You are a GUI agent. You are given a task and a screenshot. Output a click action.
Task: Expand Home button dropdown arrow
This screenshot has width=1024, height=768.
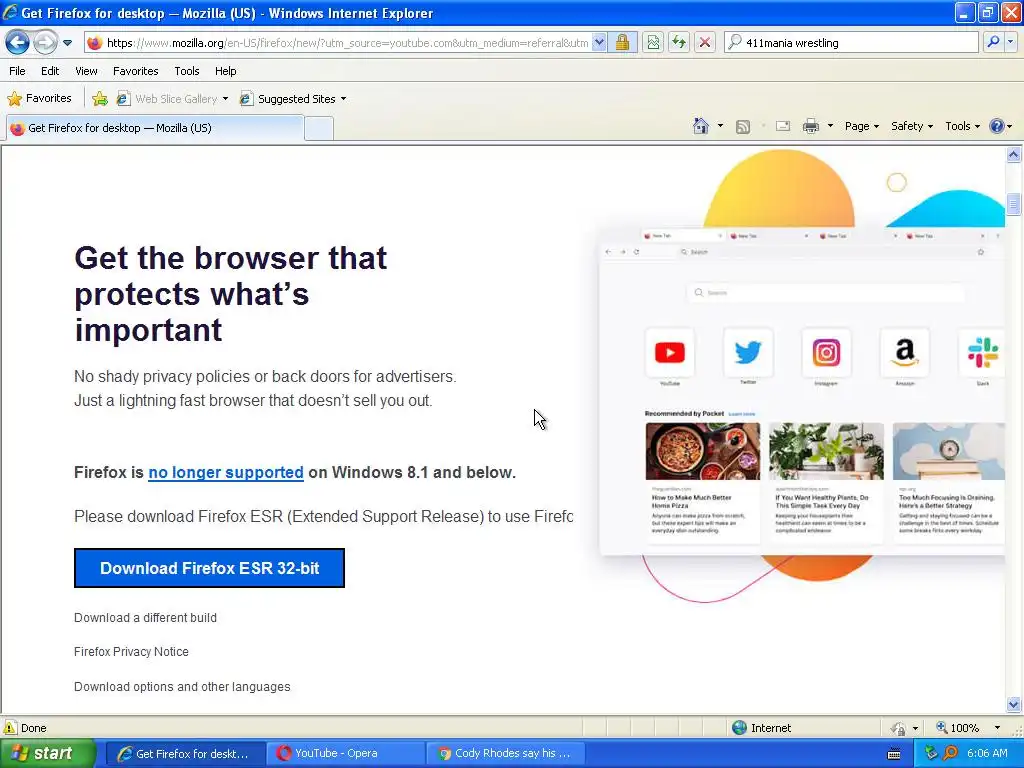point(720,126)
